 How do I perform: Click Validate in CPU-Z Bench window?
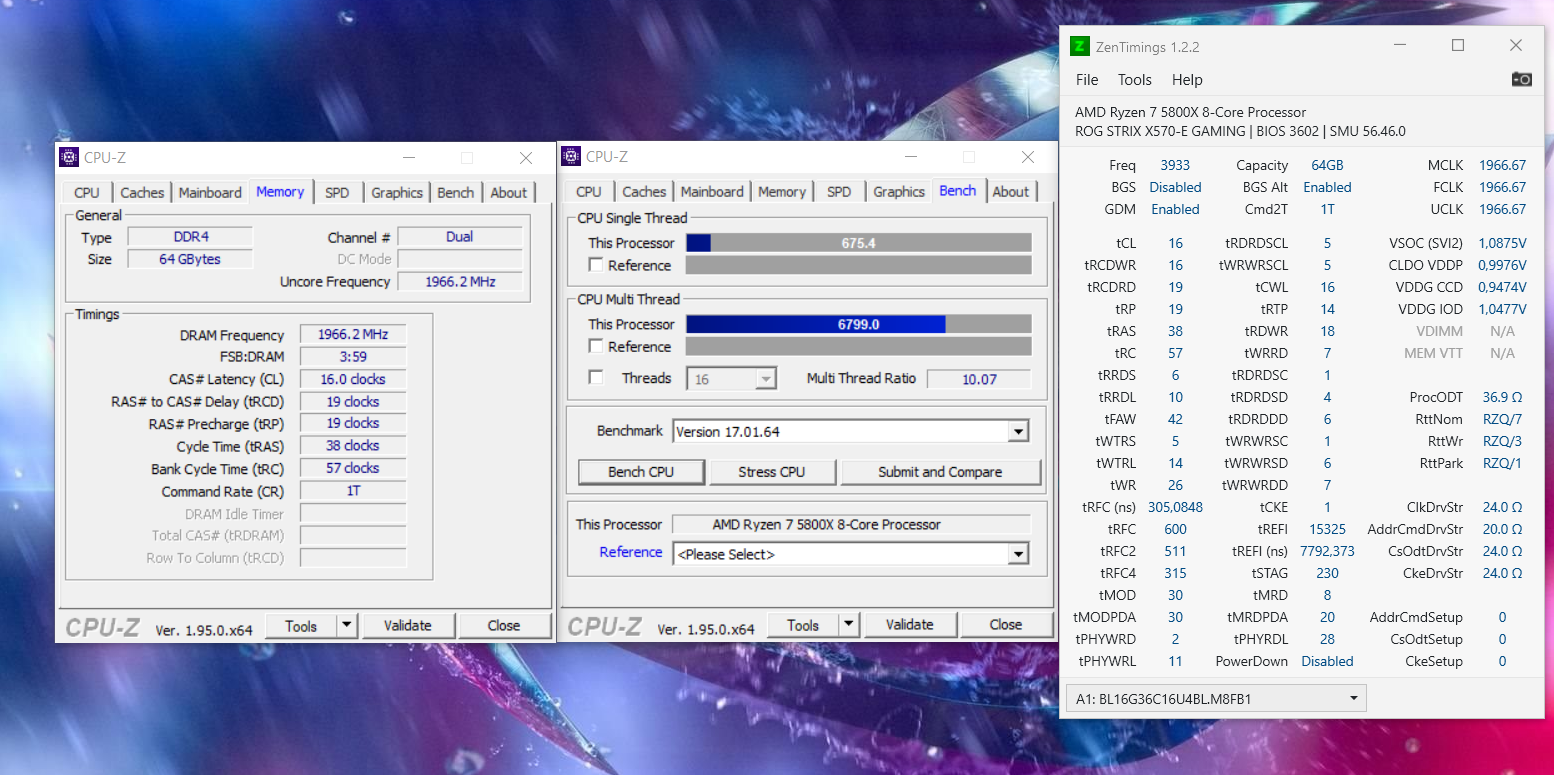tap(909, 625)
